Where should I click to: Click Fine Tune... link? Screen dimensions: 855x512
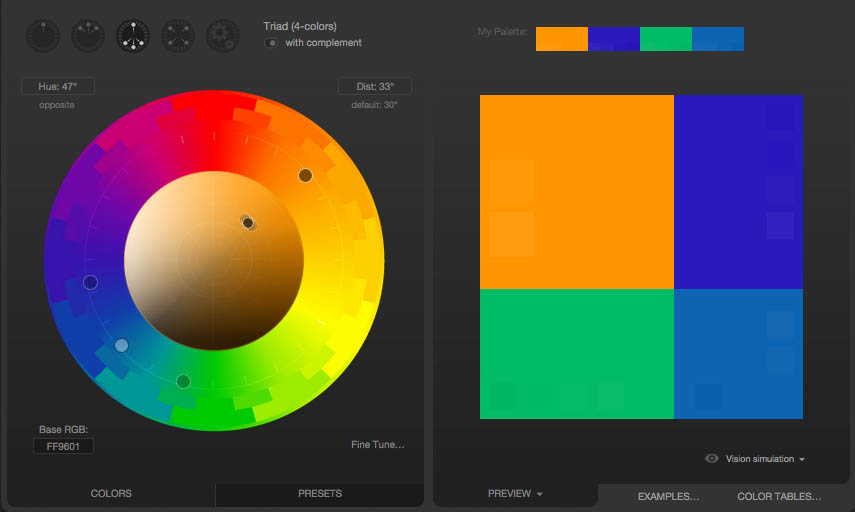378,445
